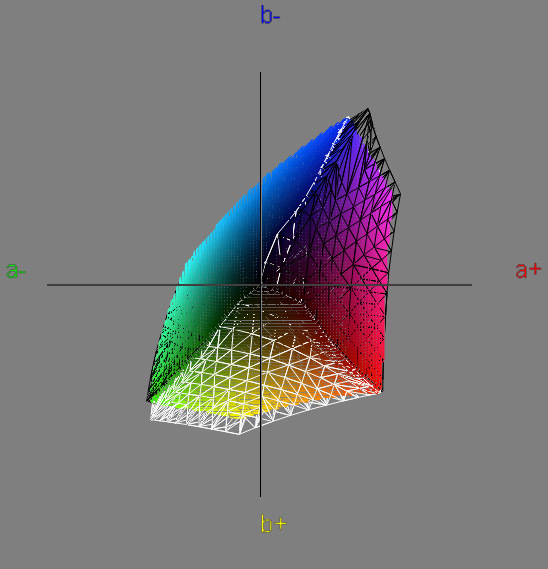Screen dimensions: 548x569
Task: Click the upper end of the vertical axis
Action: [x=260, y=74]
